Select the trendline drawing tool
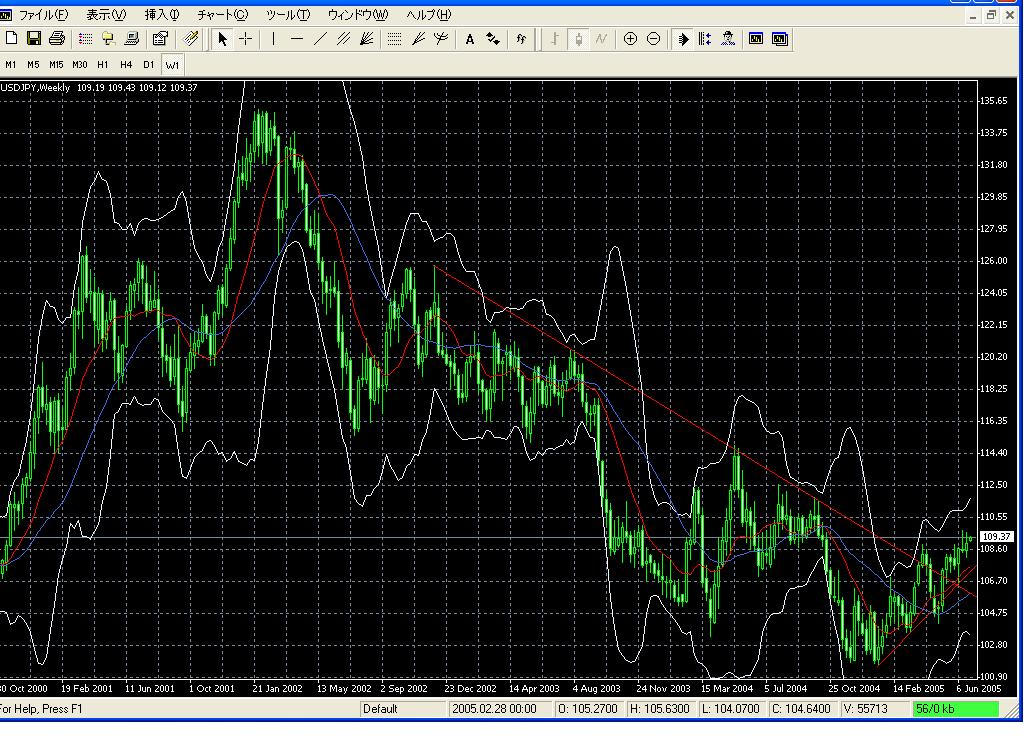The height and width of the screenshot is (738, 1024). (x=319, y=39)
